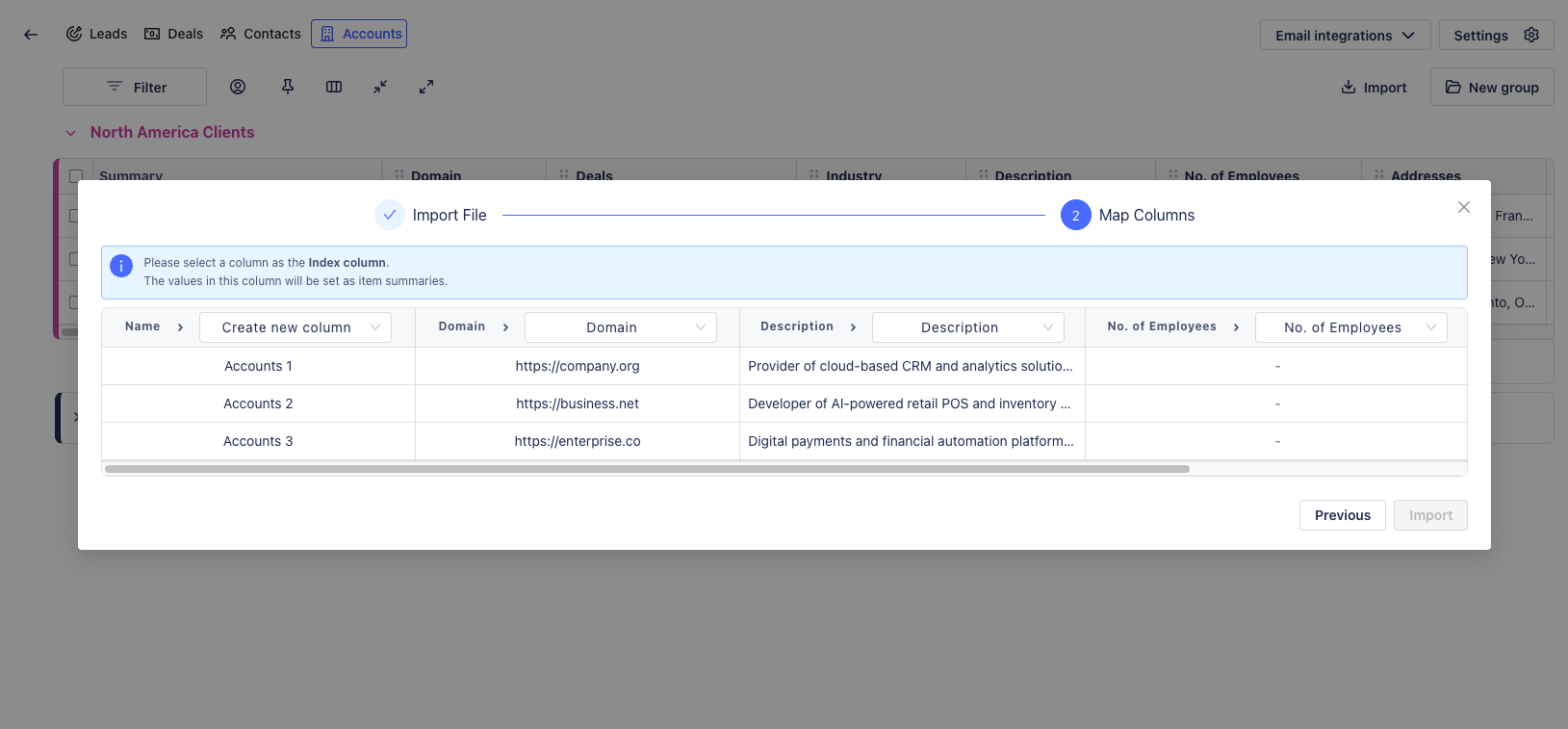
Task: Click the Import File step indicator
Action: pyautogui.click(x=431, y=215)
